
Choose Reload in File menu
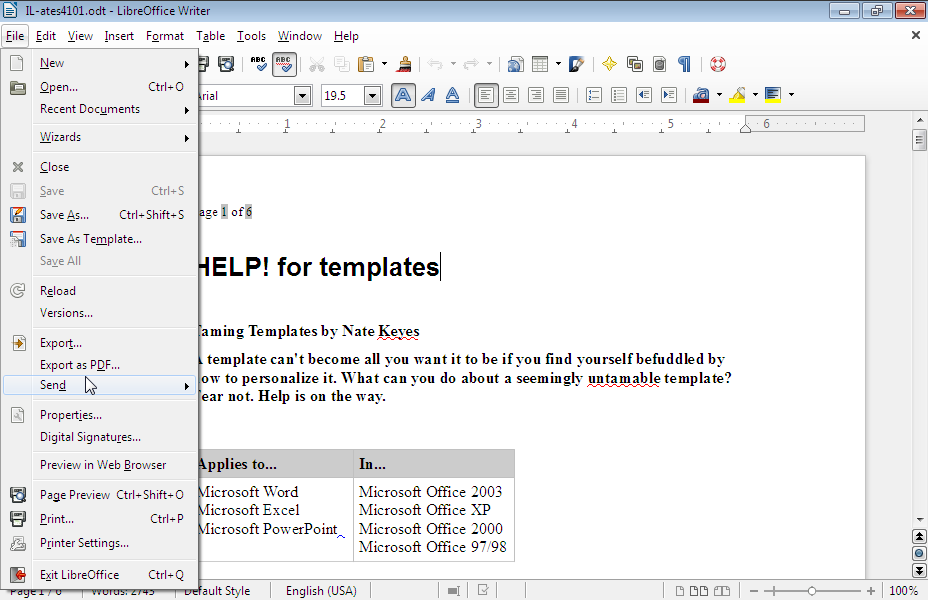tap(99, 291)
